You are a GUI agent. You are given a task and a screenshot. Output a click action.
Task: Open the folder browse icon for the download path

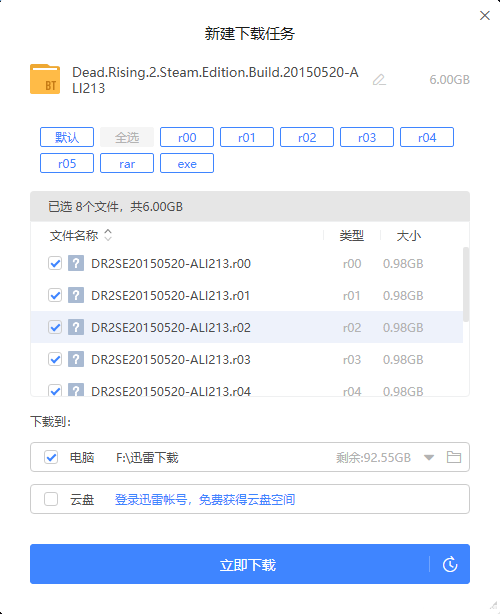(454, 457)
